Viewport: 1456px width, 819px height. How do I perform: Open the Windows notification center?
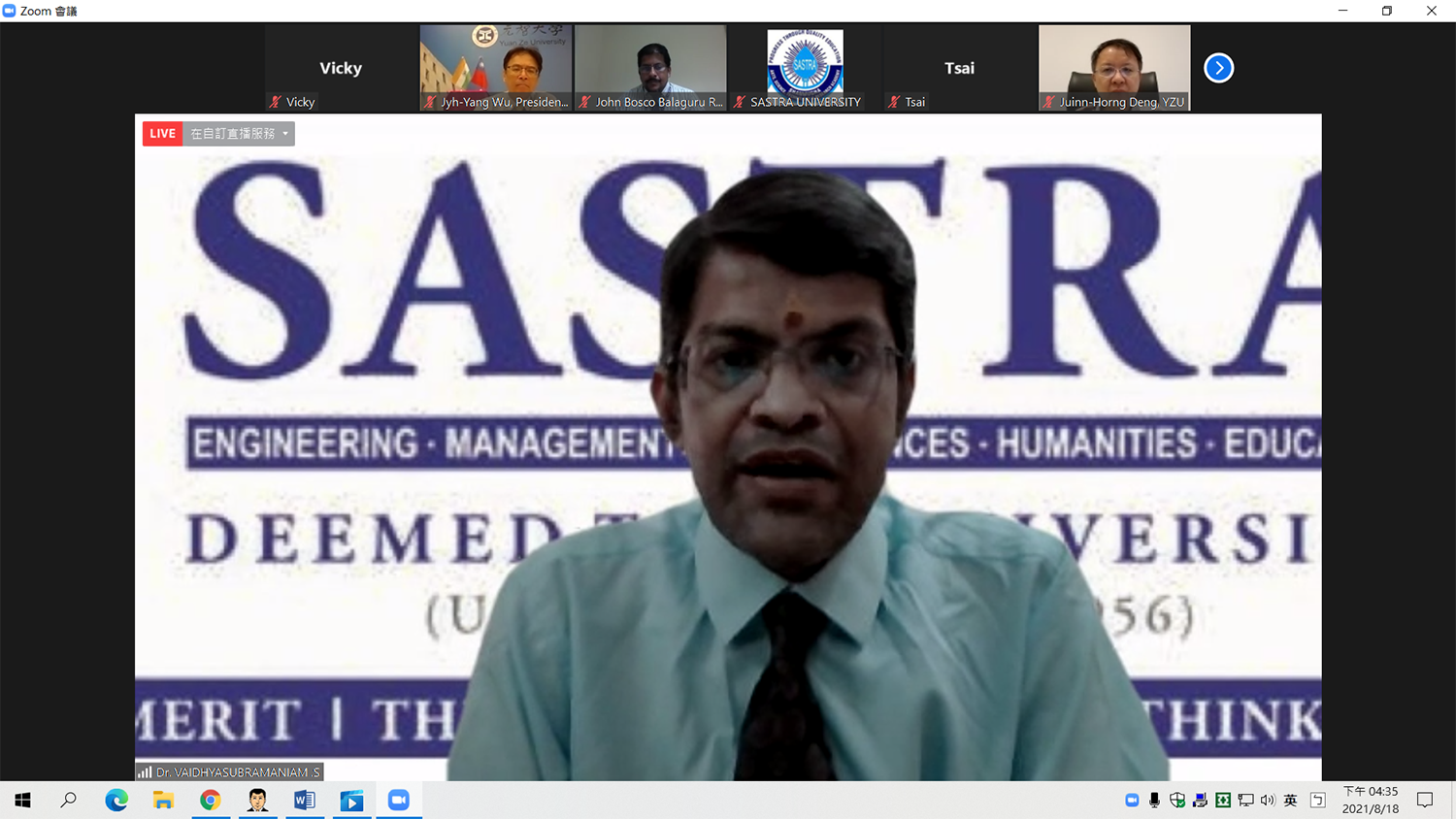[x=1425, y=801]
